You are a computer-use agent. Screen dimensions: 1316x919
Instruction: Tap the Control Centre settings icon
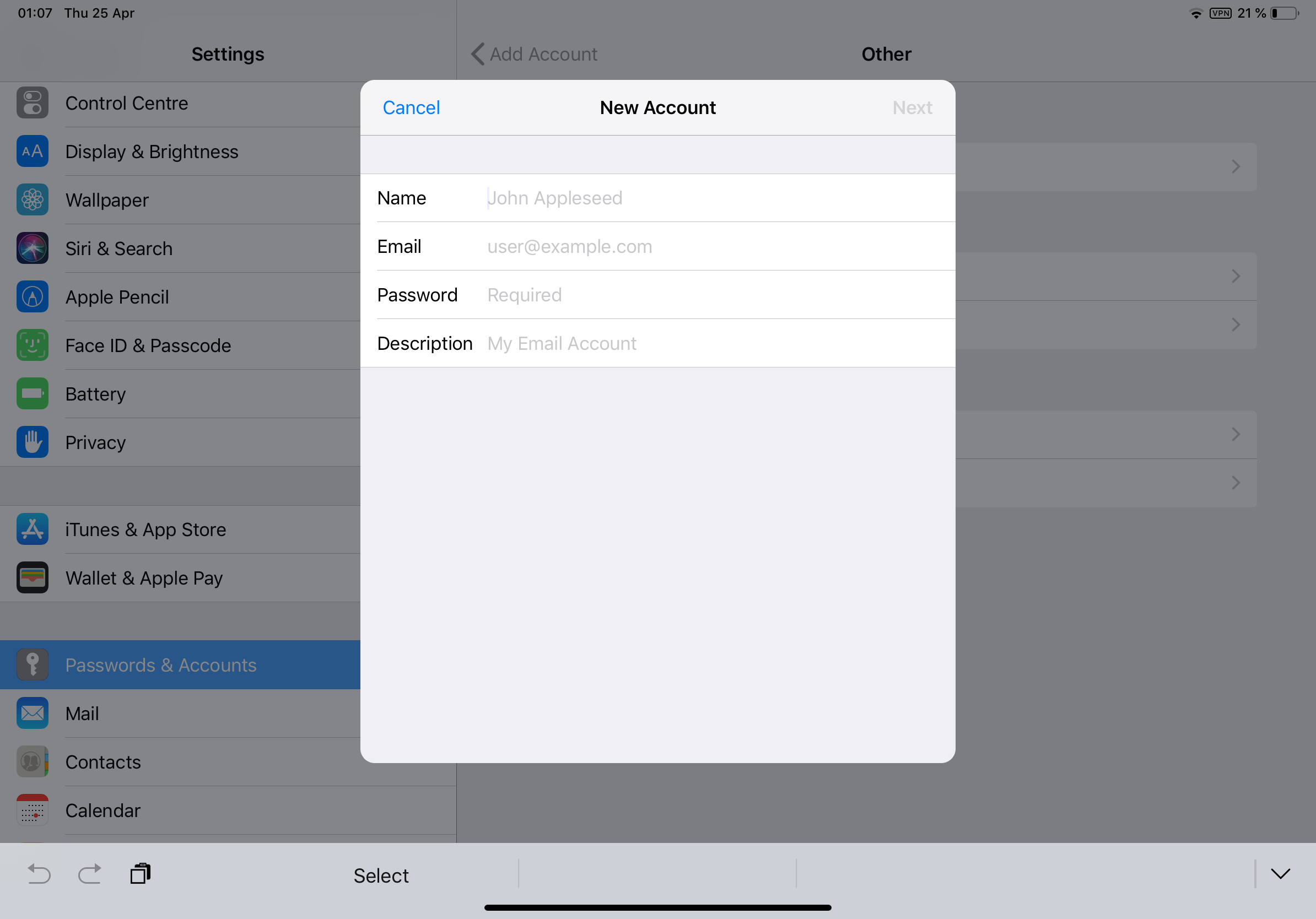click(32, 102)
